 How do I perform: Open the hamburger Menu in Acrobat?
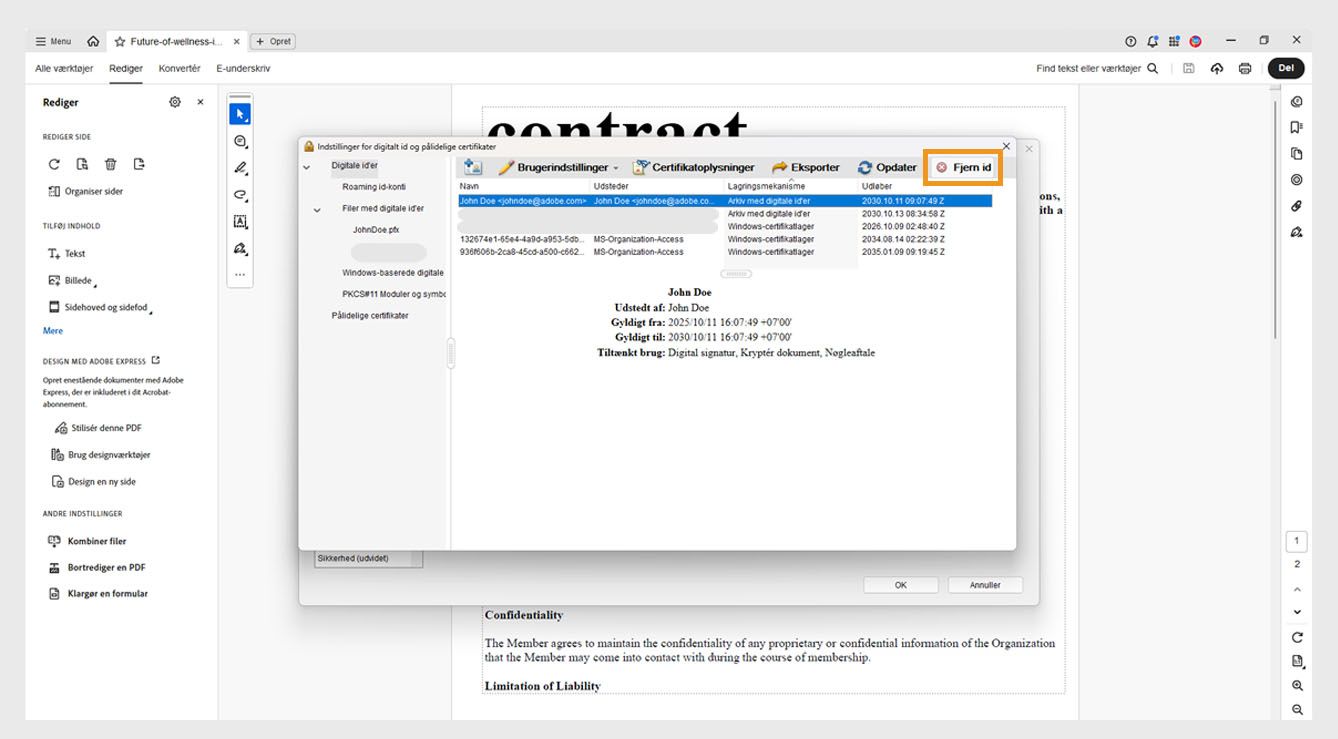(53, 41)
